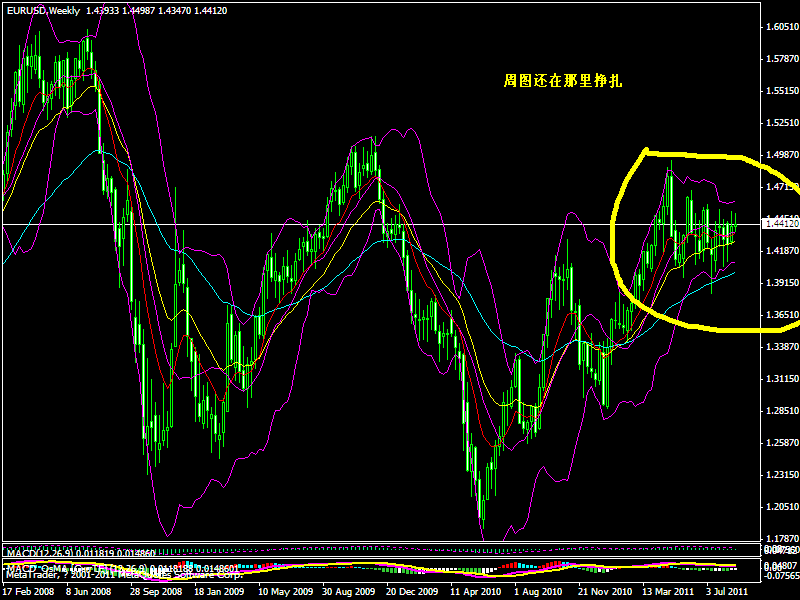
Task: Click the 1.57870 price axis label
Action: click(x=782, y=59)
